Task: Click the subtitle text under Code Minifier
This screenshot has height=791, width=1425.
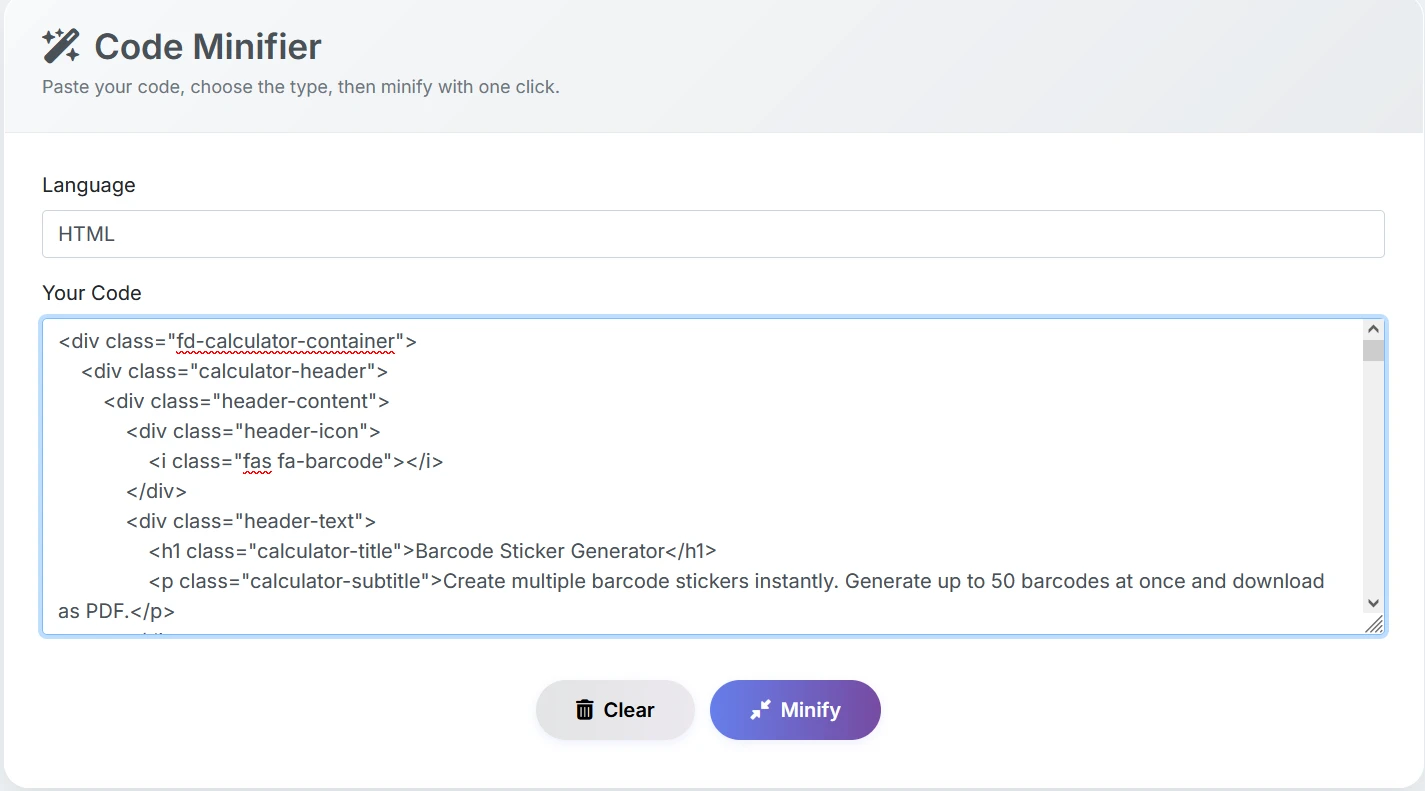Action: click(300, 87)
